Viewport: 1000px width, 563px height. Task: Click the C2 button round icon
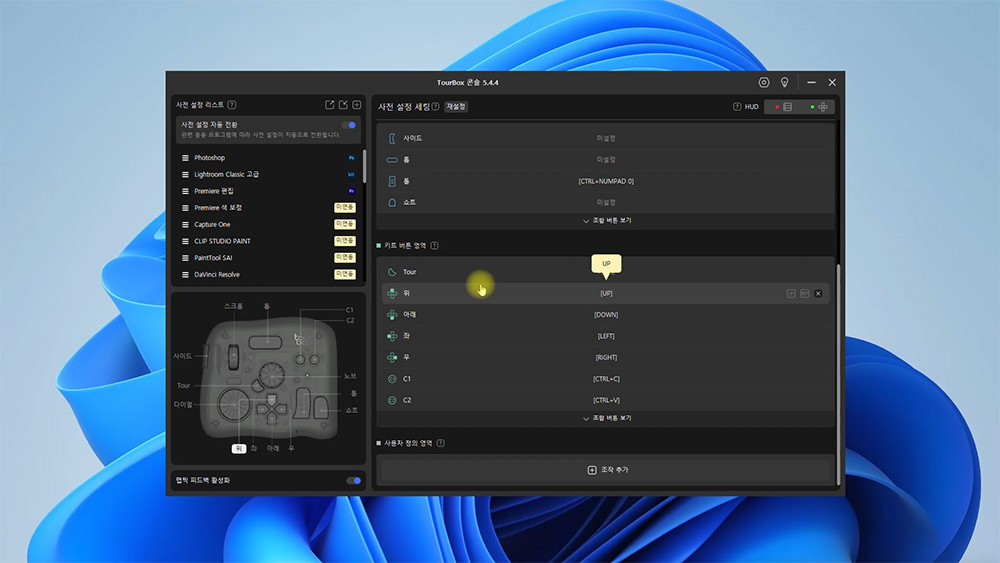tap(392, 400)
